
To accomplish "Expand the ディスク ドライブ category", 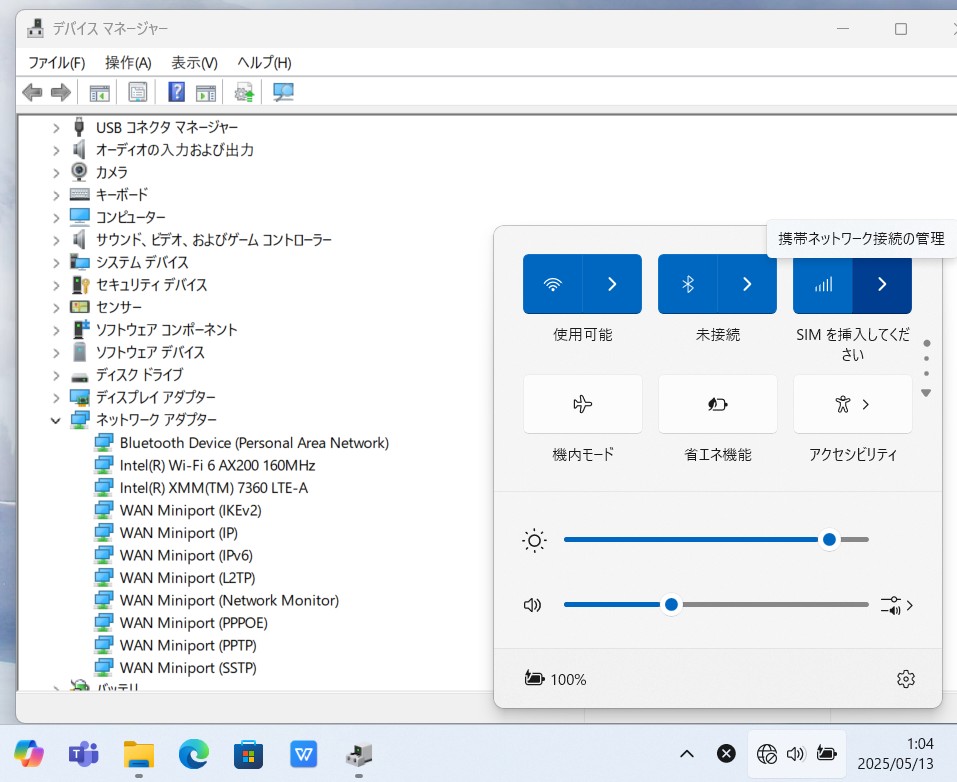I will click(56, 375).
